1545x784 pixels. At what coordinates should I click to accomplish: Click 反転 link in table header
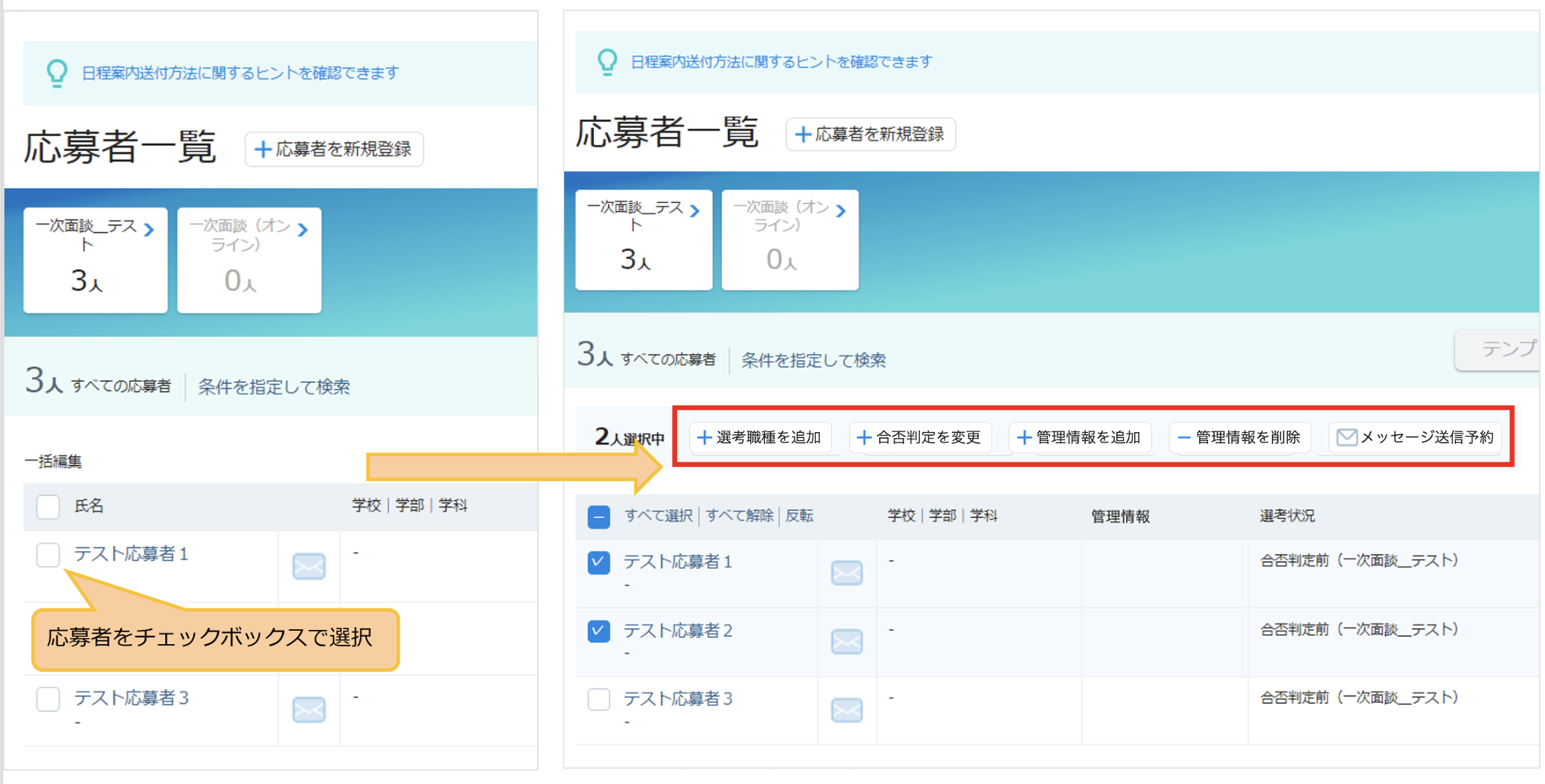tap(799, 515)
